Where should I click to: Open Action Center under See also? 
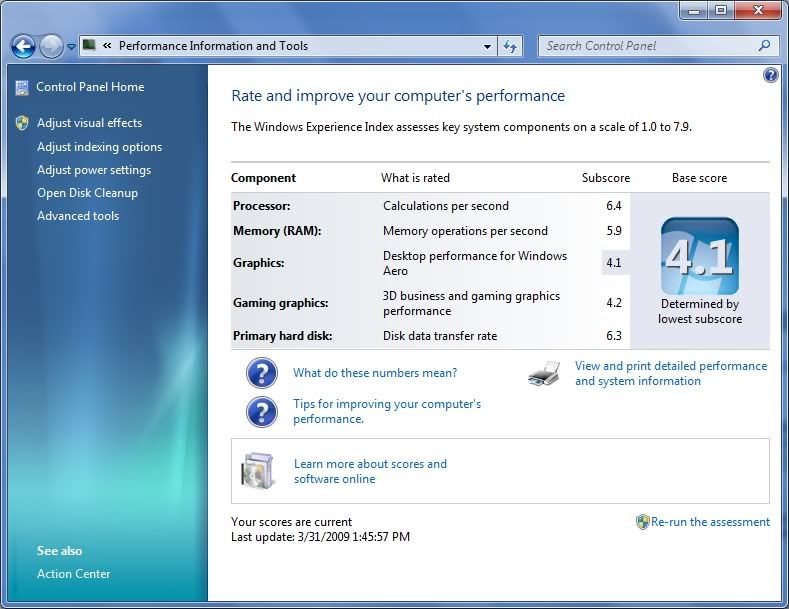click(x=73, y=574)
